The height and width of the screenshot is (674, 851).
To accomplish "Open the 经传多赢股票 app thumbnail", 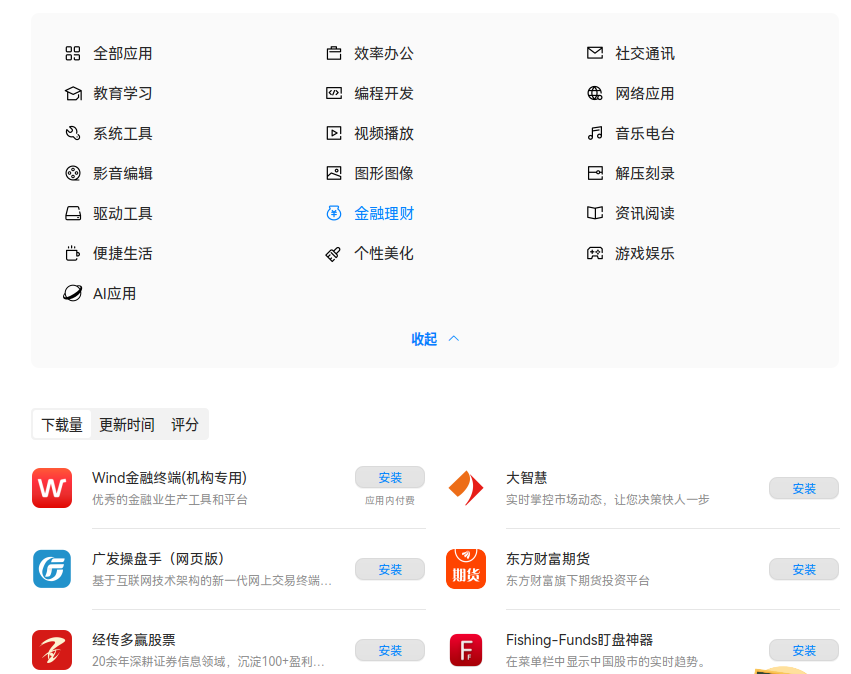I will 52,650.
